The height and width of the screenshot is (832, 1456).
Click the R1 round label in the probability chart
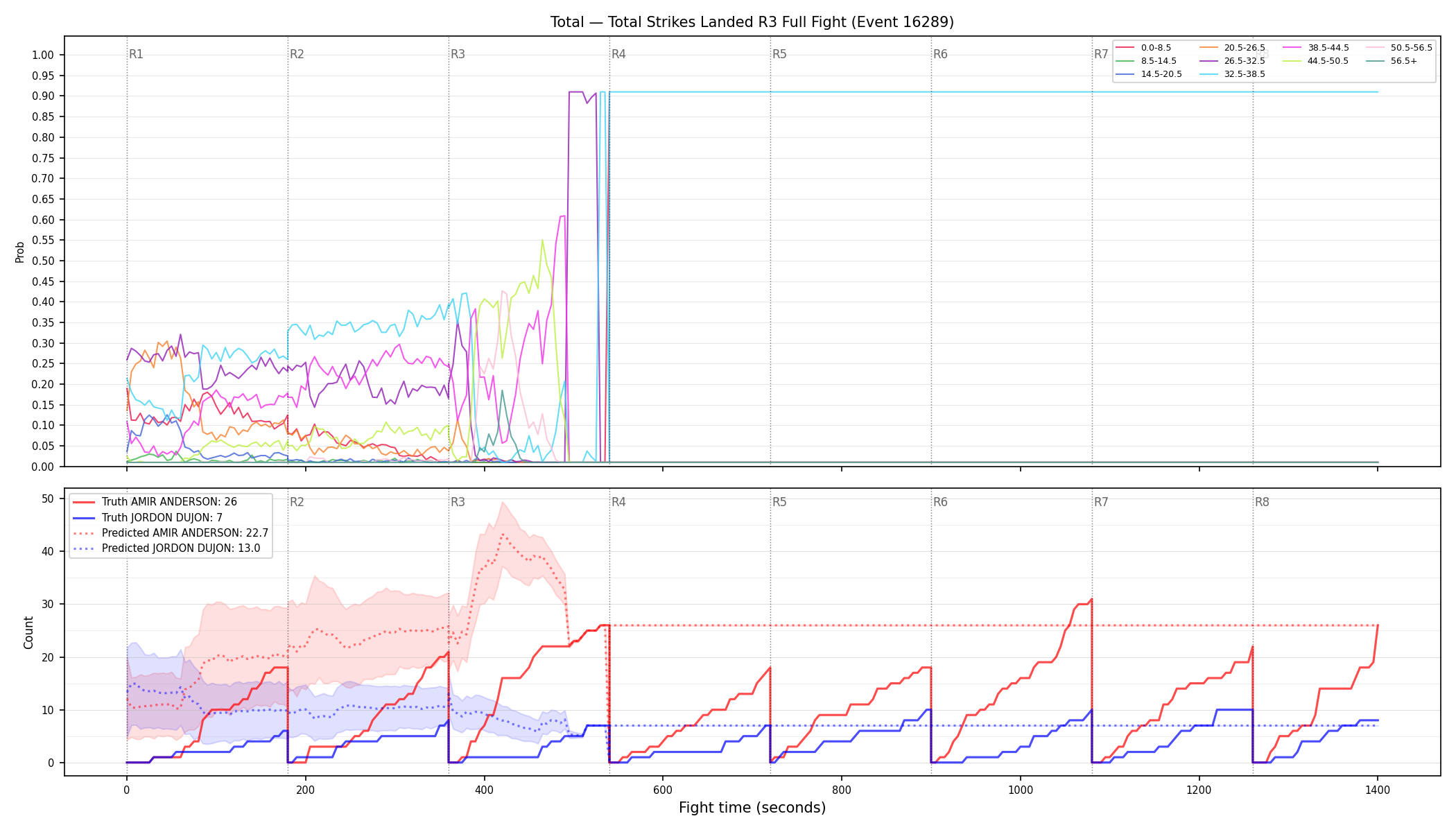coord(136,54)
